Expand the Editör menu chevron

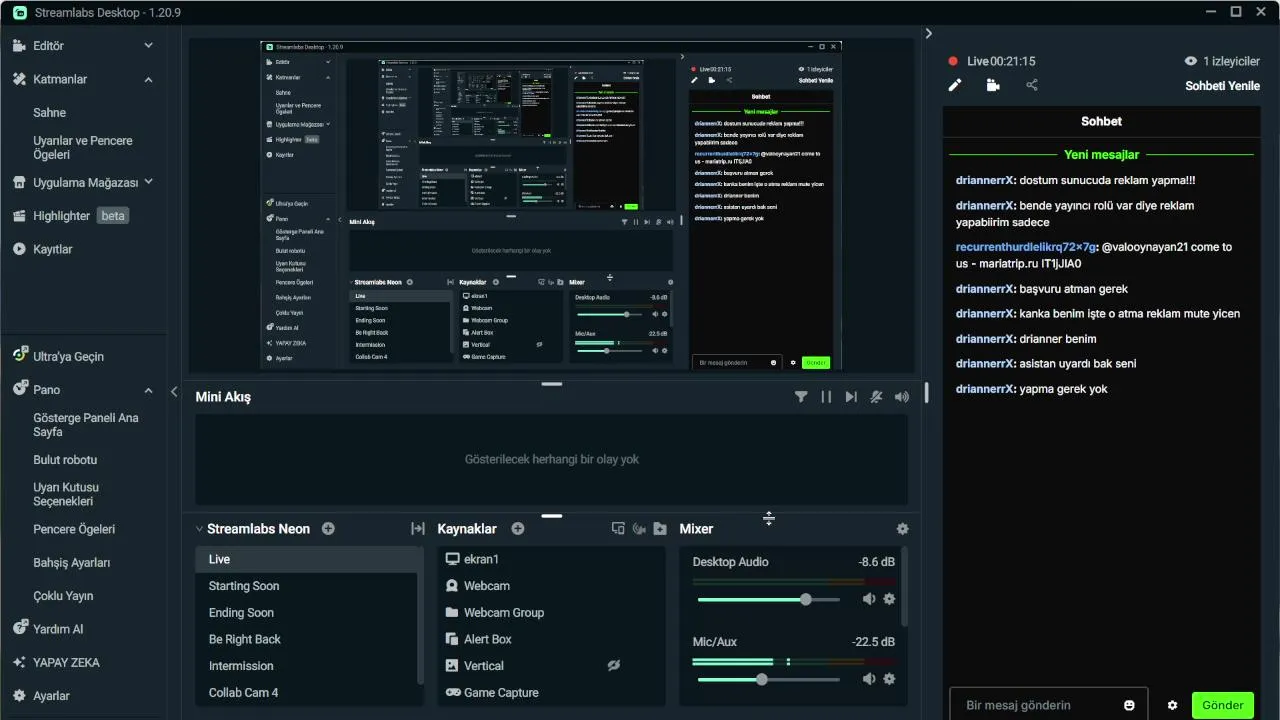148,45
